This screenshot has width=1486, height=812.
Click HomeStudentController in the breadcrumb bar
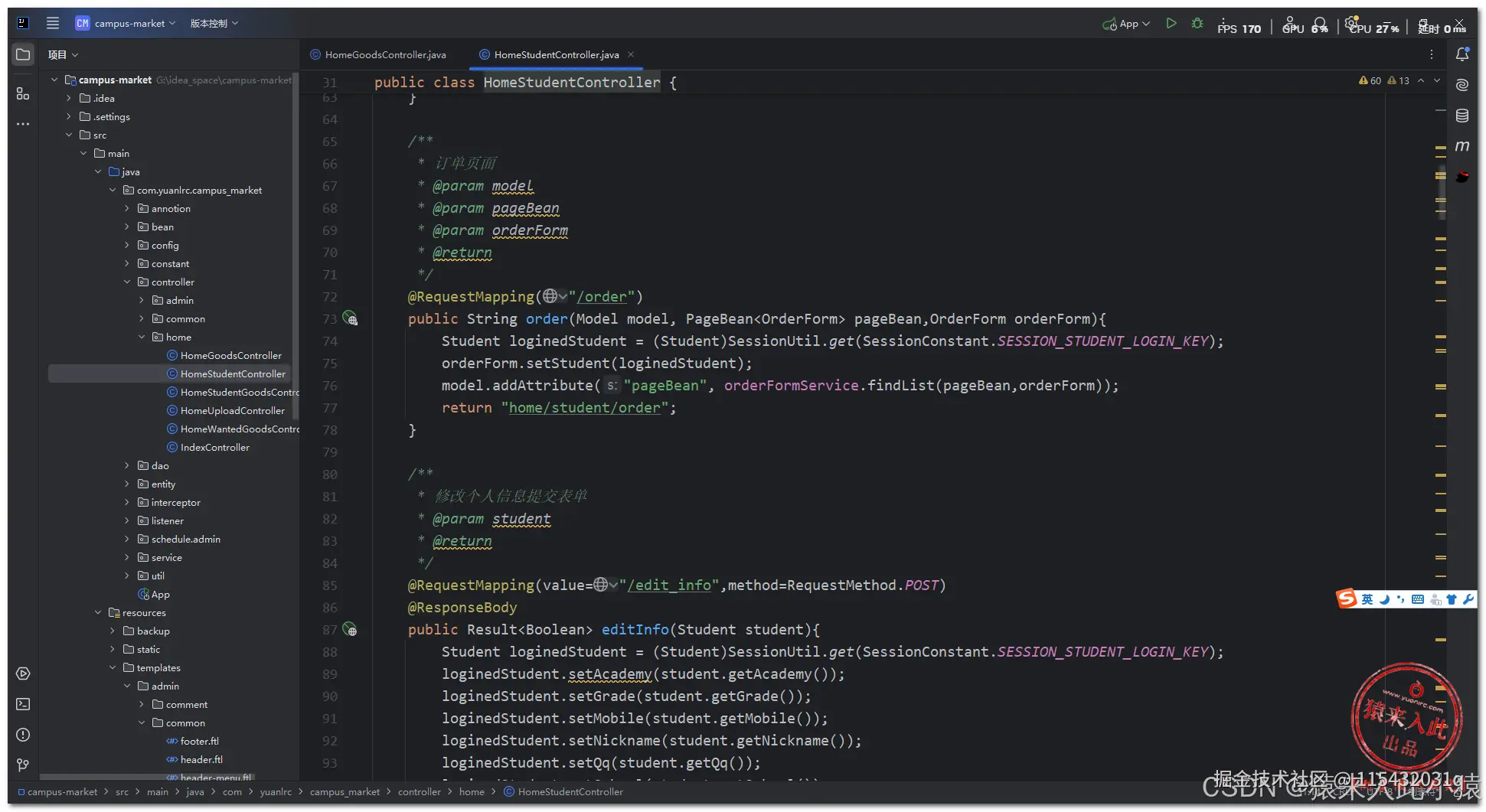click(x=563, y=791)
